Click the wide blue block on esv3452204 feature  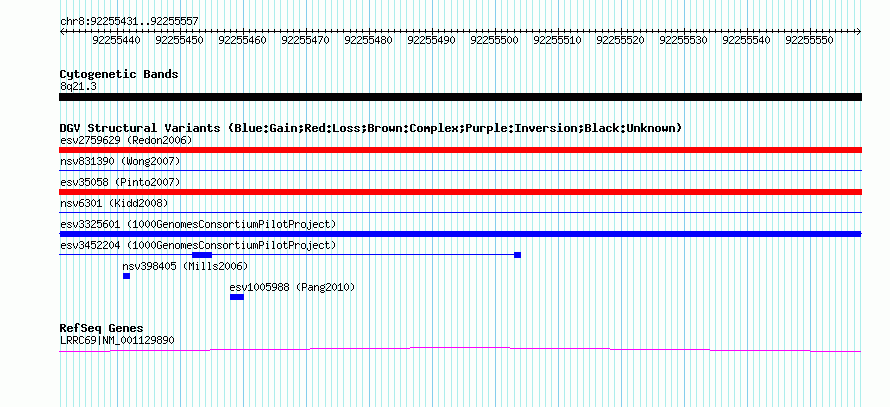pyautogui.click(x=202, y=255)
